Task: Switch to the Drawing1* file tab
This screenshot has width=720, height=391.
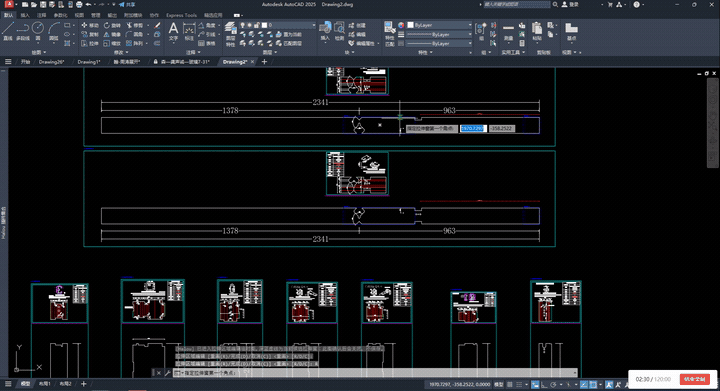Action: coord(89,62)
